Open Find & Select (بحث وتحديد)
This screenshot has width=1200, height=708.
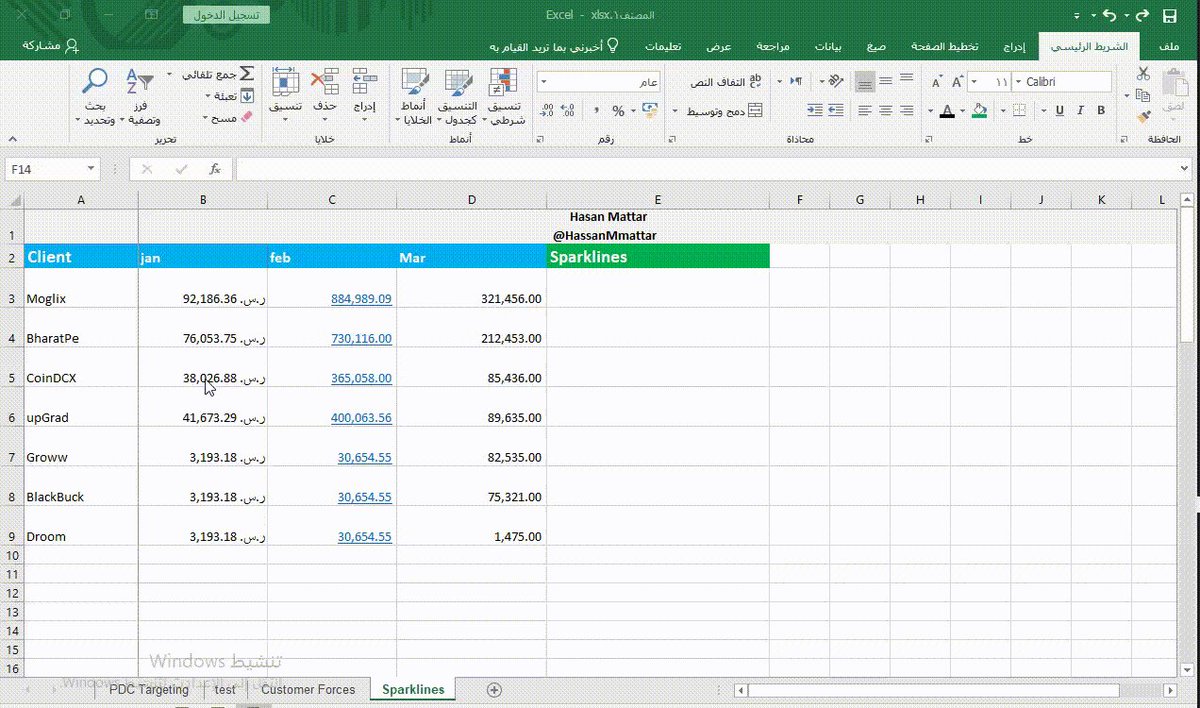pos(95,97)
